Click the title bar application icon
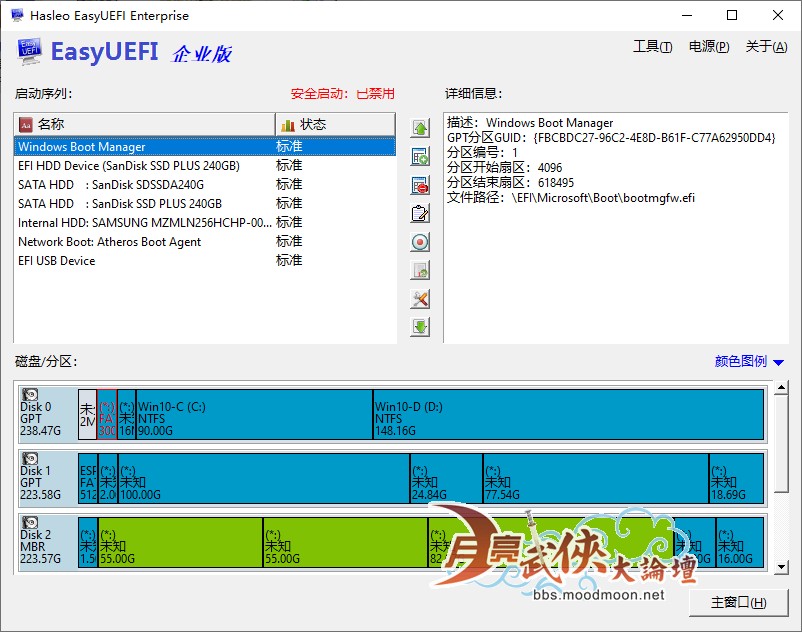802x632 pixels. pos(17,15)
